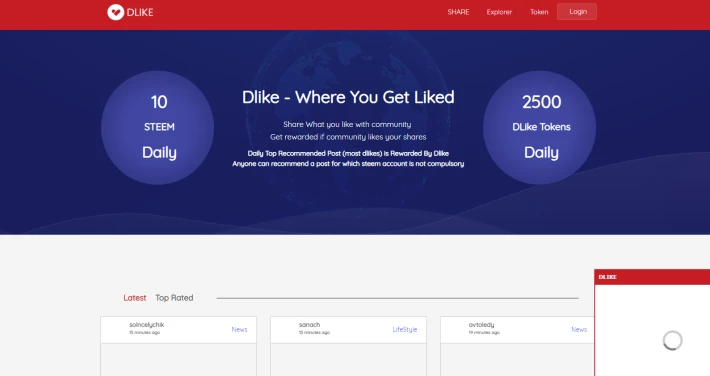Open soincelychik's profile name
Viewport: 710px width, 376px height.
pyautogui.click(x=146, y=324)
